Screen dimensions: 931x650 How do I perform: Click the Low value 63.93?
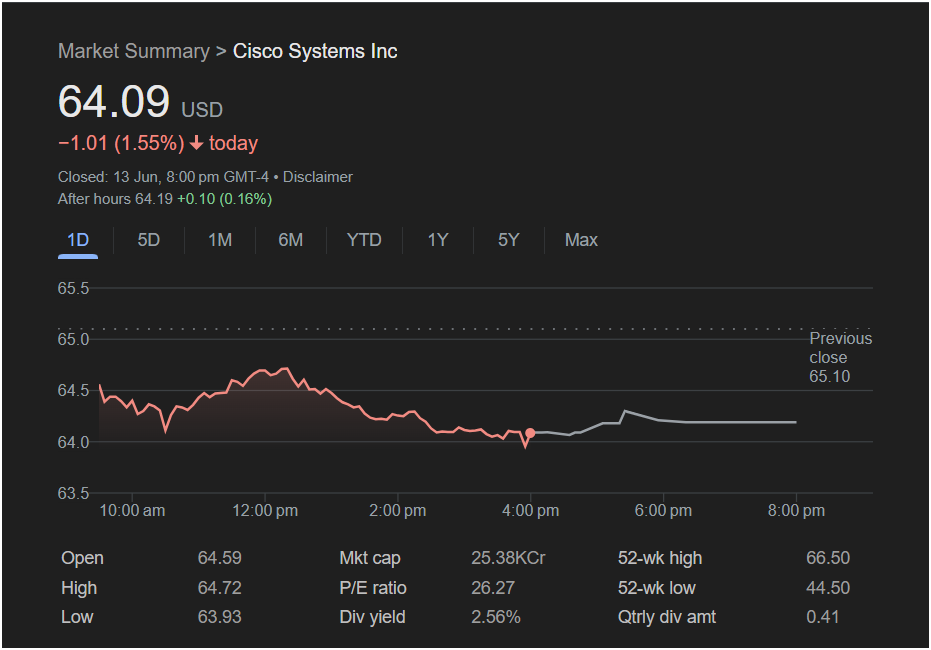pyautogui.click(x=220, y=617)
